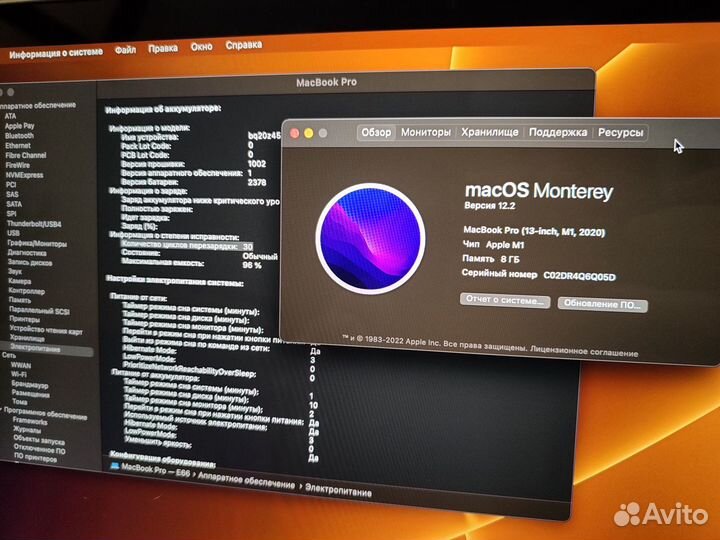Select Звук in the sidebar
The width and height of the screenshot is (720, 540).
(x=15, y=272)
